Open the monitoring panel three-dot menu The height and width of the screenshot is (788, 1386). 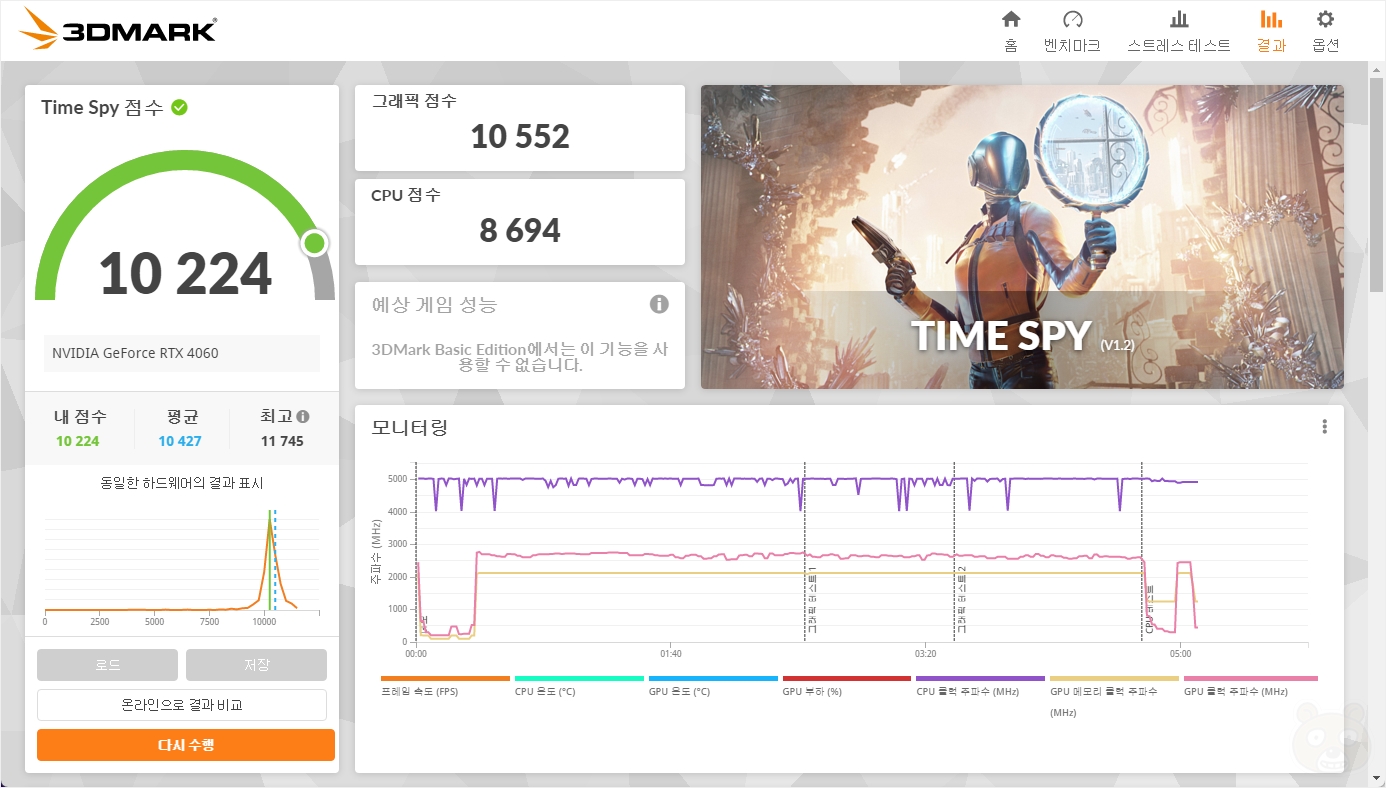click(1324, 427)
